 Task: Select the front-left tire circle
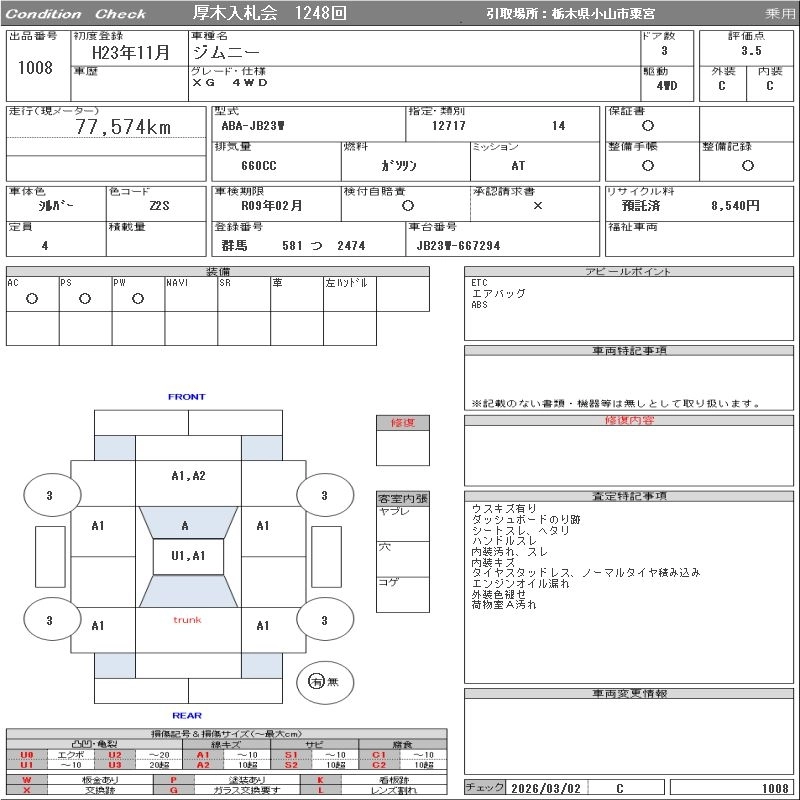pyautogui.click(x=49, y=495)
